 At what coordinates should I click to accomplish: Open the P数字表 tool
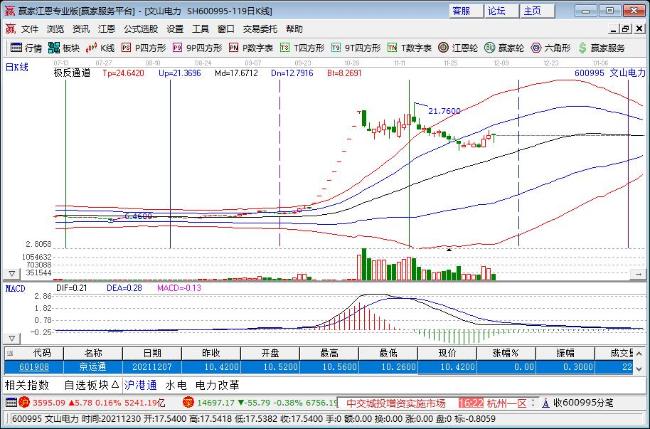[x=251, y=48]
